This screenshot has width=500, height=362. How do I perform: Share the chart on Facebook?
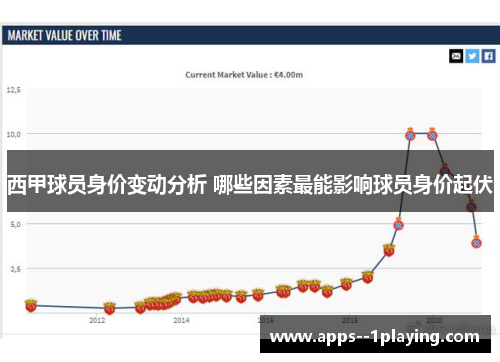coord(489,56)
